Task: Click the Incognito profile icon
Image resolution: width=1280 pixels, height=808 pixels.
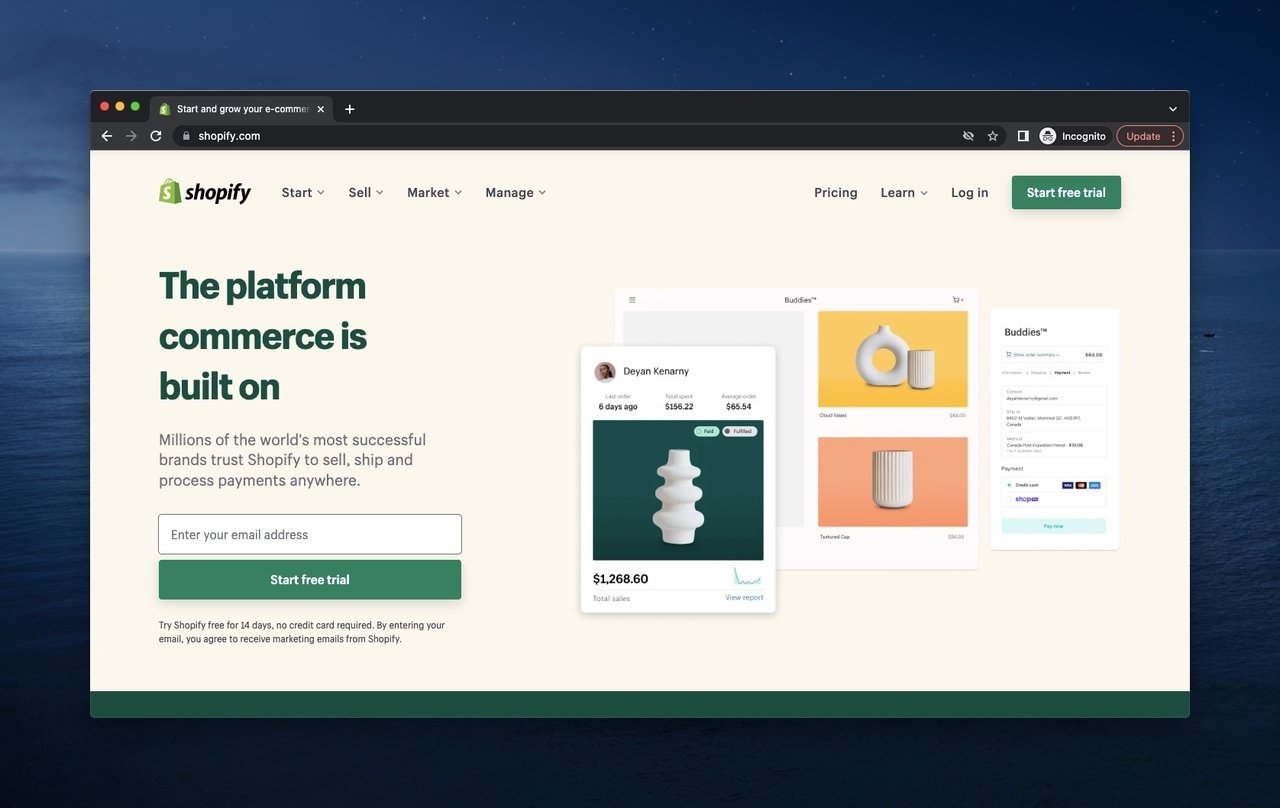Action: click(1048, 136)
